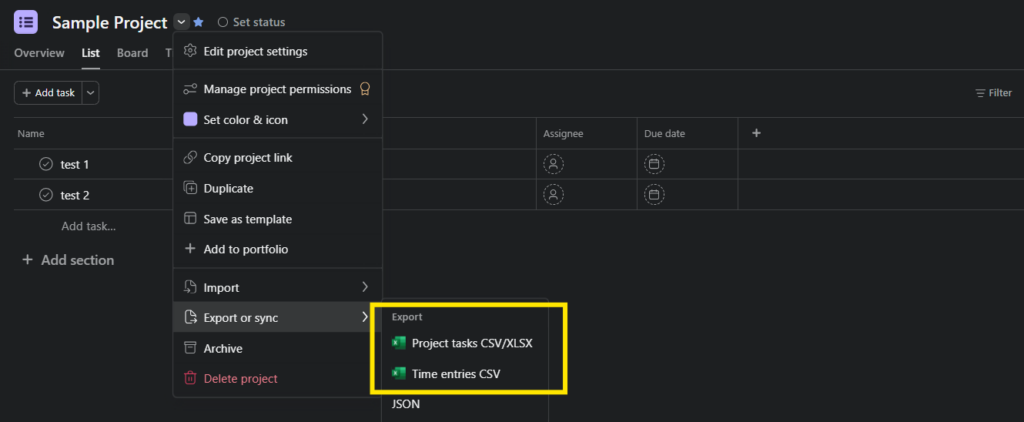This screenshot has height=422, width=1024.
Task: Expand the Add task dropdown arrow
Action: pos(90,93)
